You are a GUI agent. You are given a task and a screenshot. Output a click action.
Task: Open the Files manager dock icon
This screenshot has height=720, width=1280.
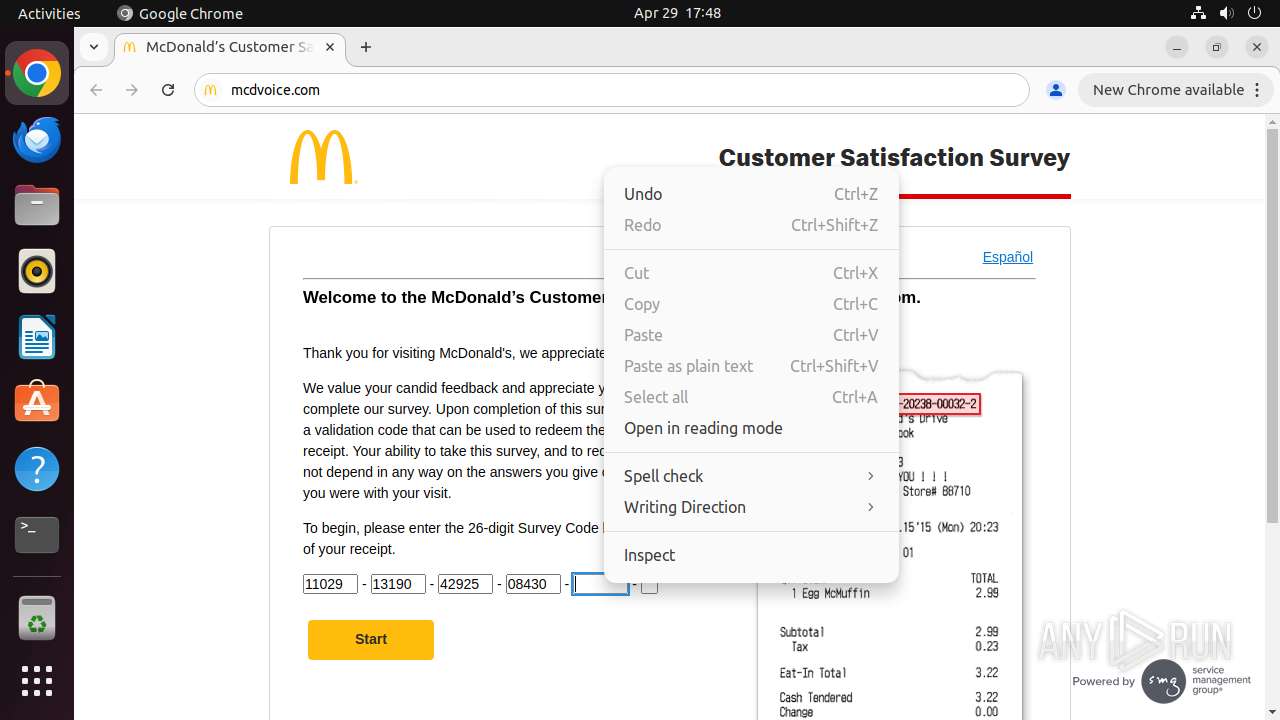tap(37, 206)
